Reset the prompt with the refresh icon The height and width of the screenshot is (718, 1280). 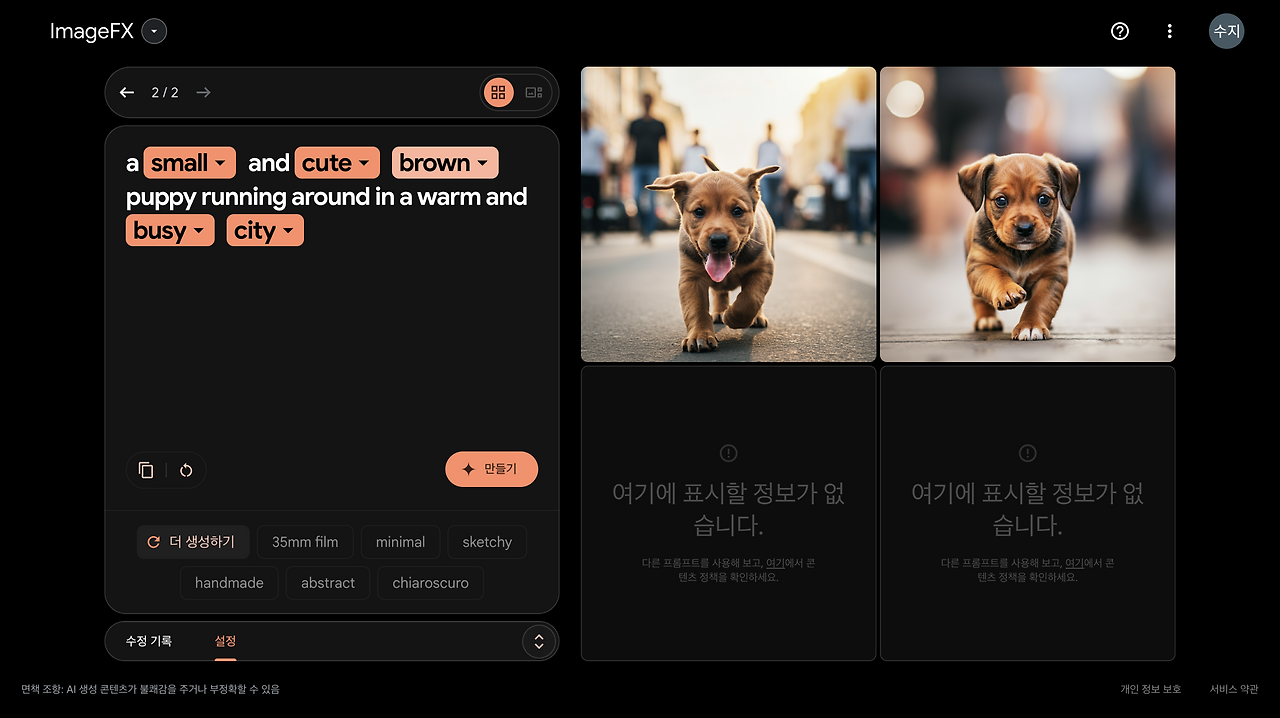[188, 469]
